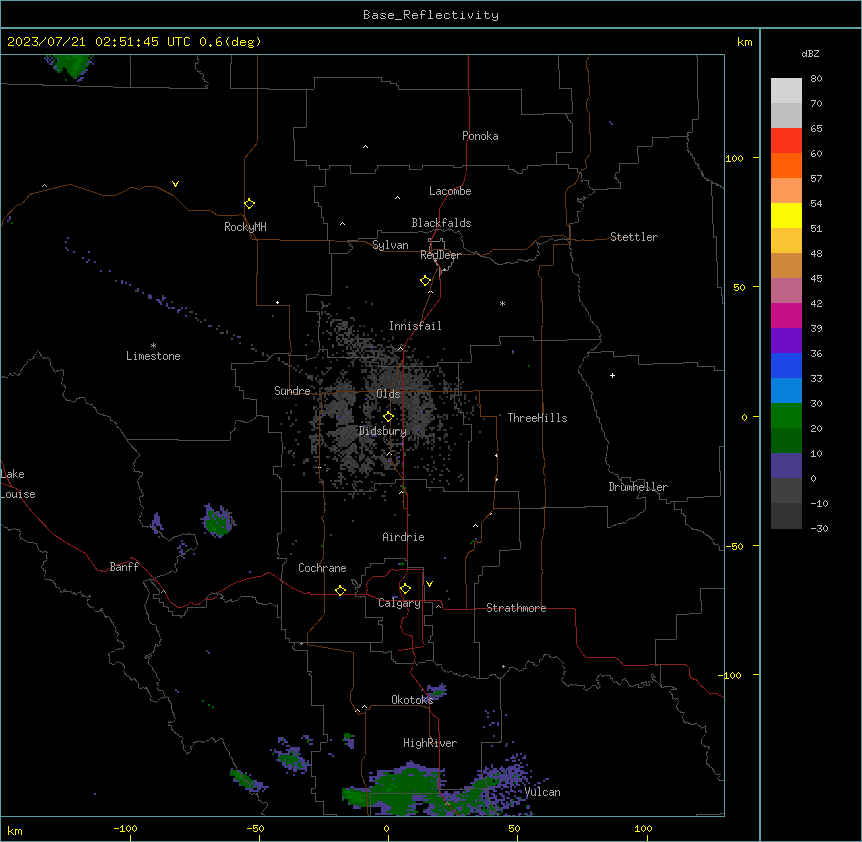862x842 pixels.
Task: Click the Base_Reflectivity title
Action: point(431,15)
